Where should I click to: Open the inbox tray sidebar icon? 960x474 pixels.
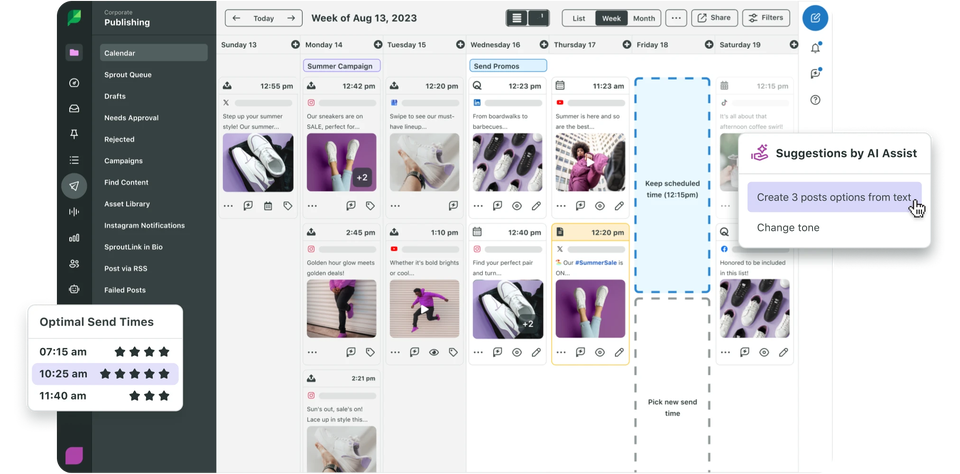[74, 108]
